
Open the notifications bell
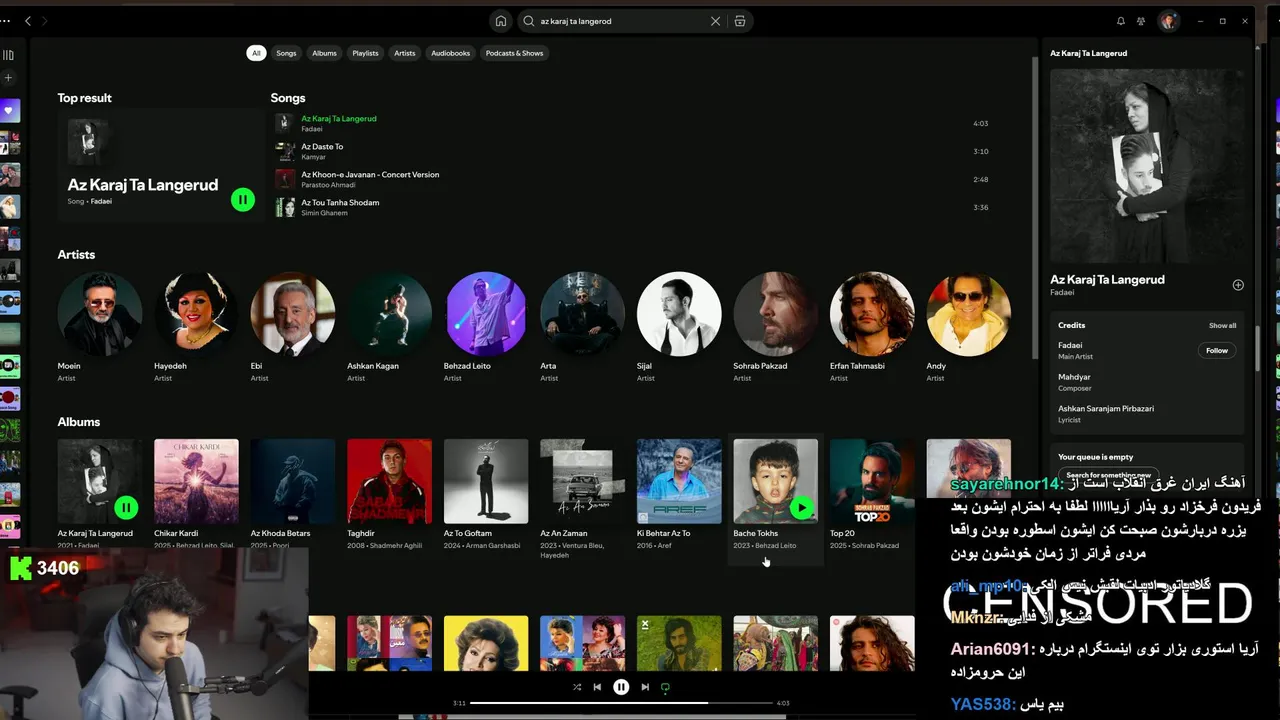pos(1120,21)
